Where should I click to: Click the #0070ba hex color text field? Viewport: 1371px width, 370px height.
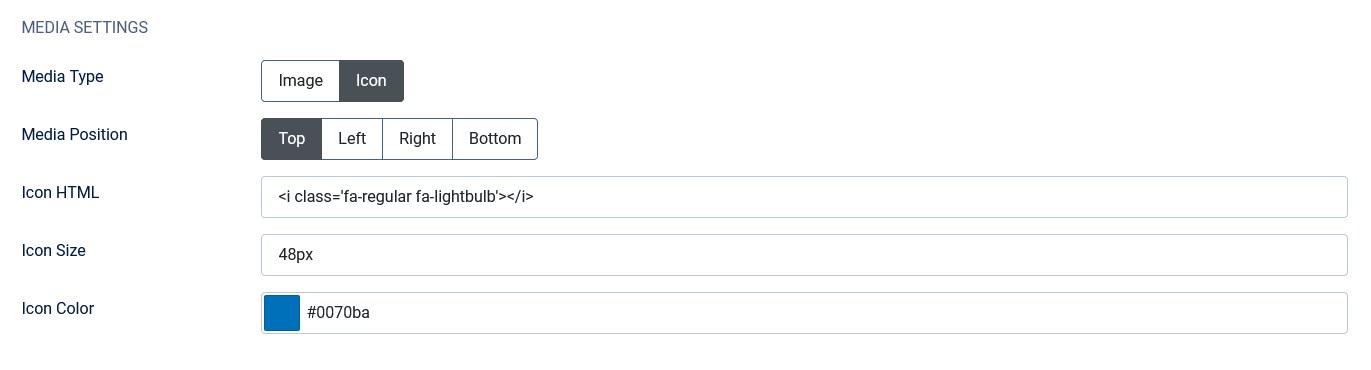tap(824, 313)
